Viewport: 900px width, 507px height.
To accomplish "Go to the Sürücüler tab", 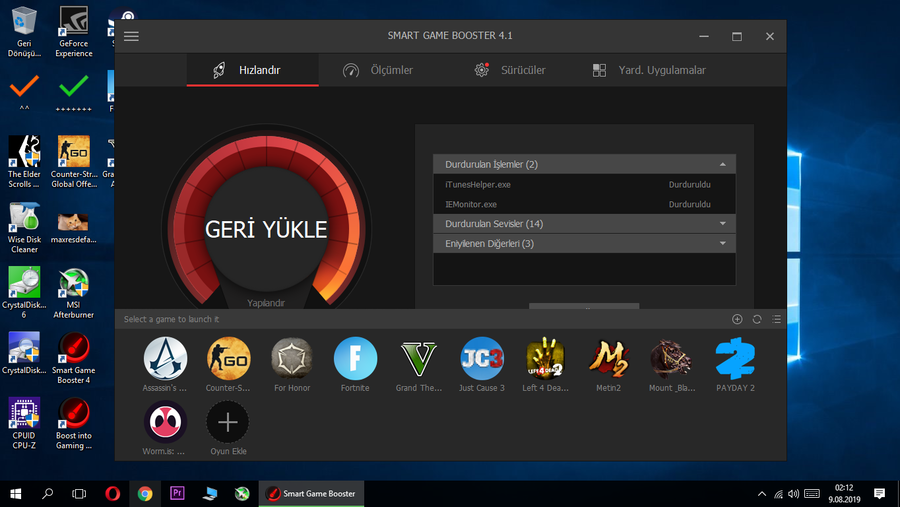I will pyautogui.click(x=510, y=70).
